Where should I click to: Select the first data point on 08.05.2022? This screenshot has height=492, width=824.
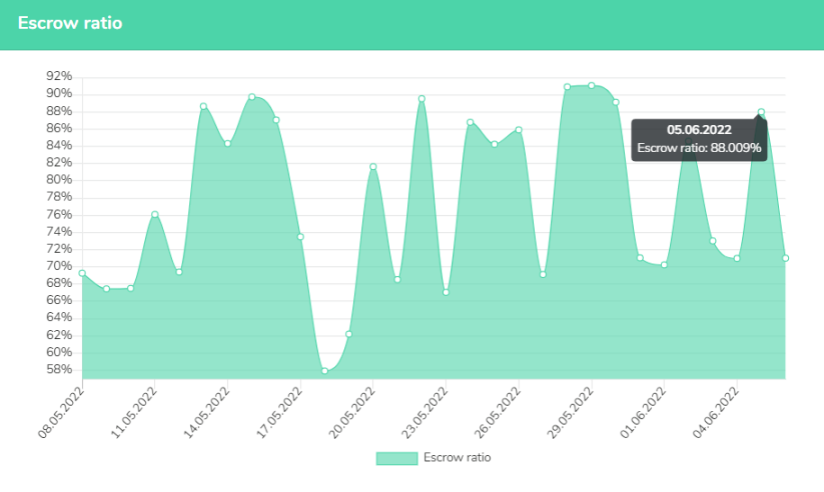pyautogui.click(x=82, y=273)
